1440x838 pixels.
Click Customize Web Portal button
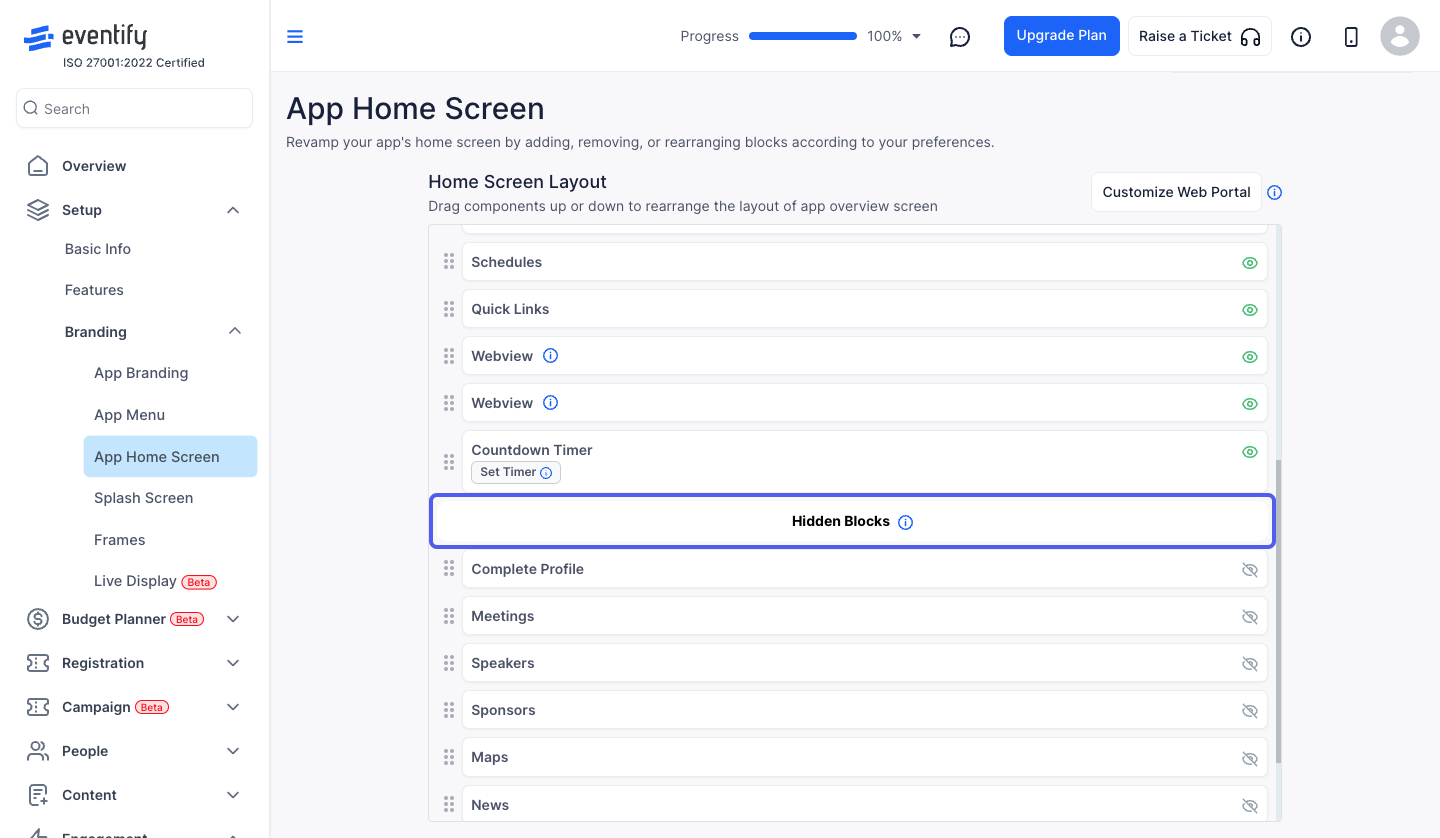(x=1176, y=192)
